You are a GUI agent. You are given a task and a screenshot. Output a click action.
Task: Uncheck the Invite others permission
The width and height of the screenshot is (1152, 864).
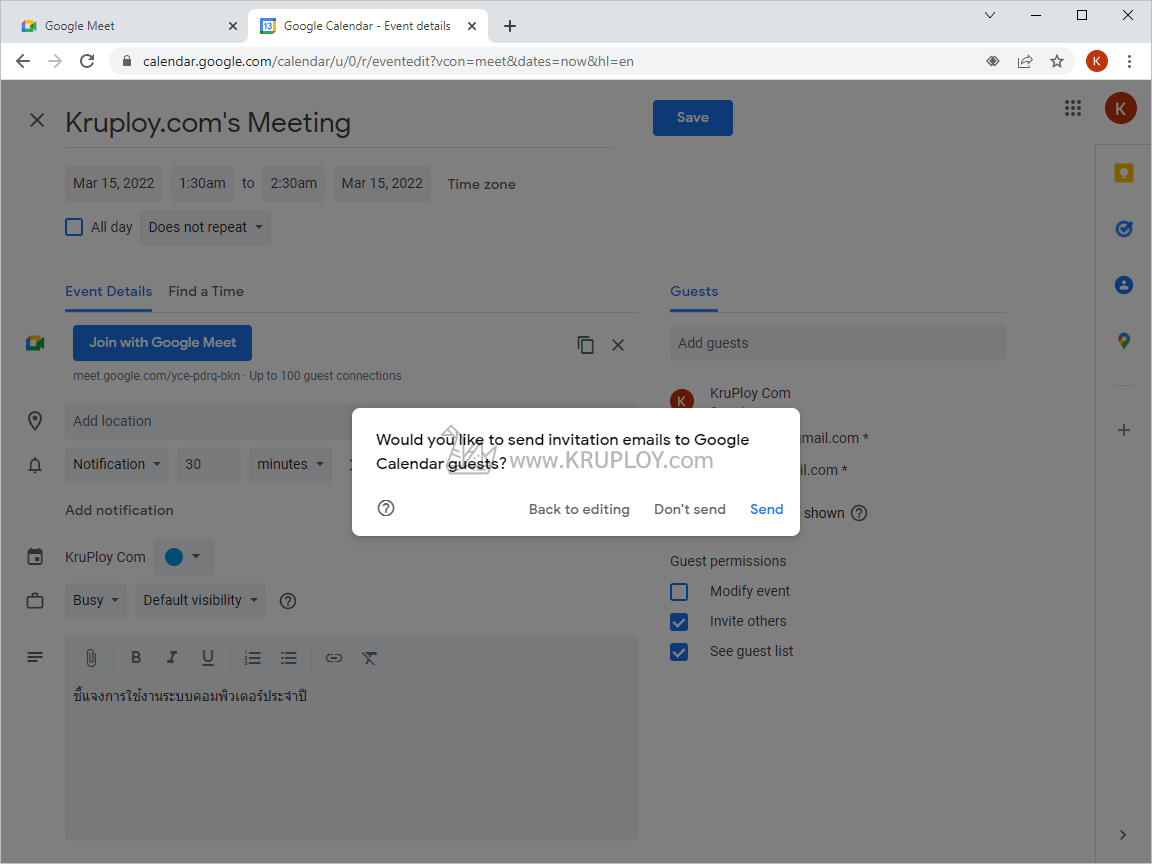(679, 622)
